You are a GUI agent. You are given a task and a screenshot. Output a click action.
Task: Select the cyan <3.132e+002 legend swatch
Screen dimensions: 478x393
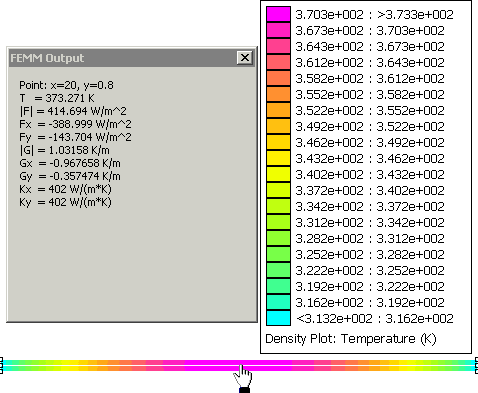(x=278, y=318)
